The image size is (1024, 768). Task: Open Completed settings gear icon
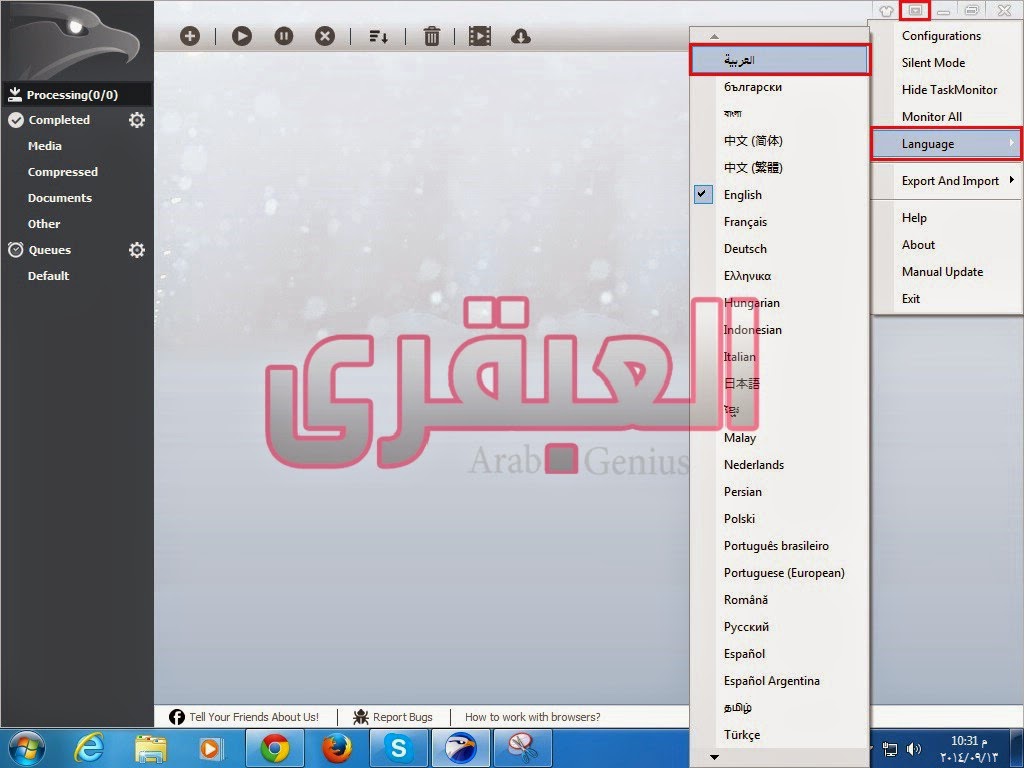tap(136, 120)
